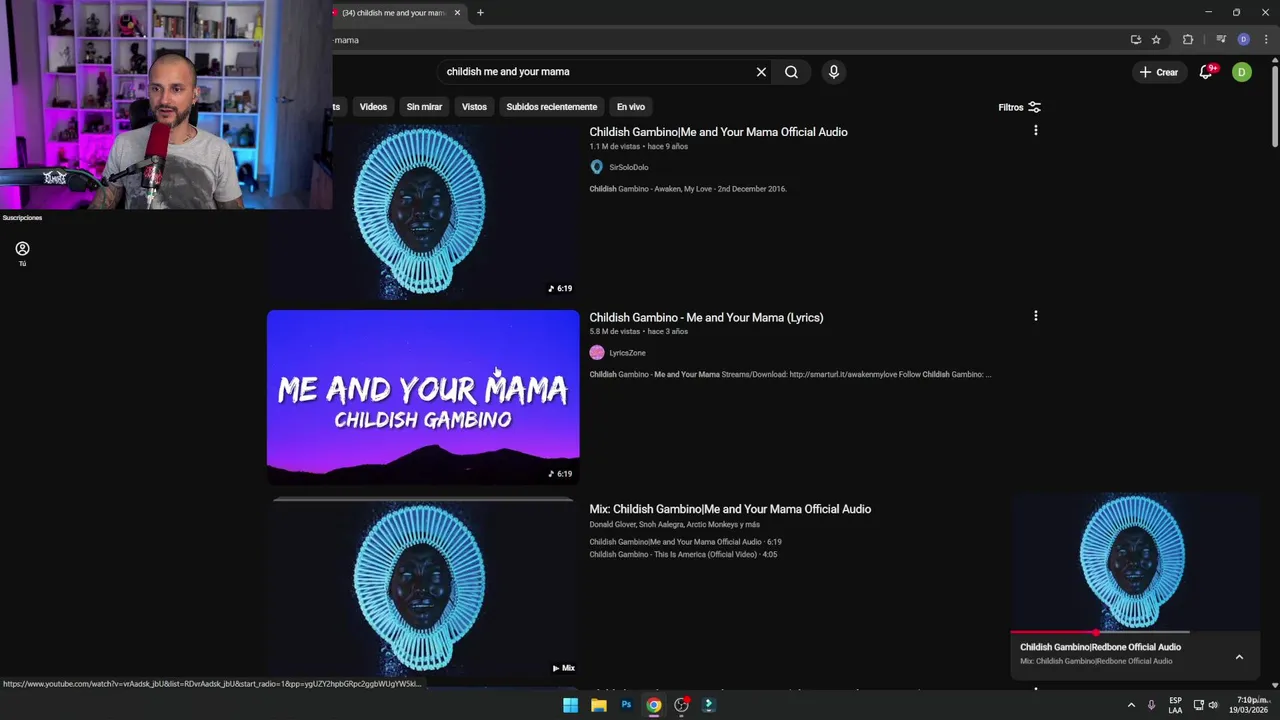Open a new browser tab
Screen dimensions: 1280x720
click(480, 13)
